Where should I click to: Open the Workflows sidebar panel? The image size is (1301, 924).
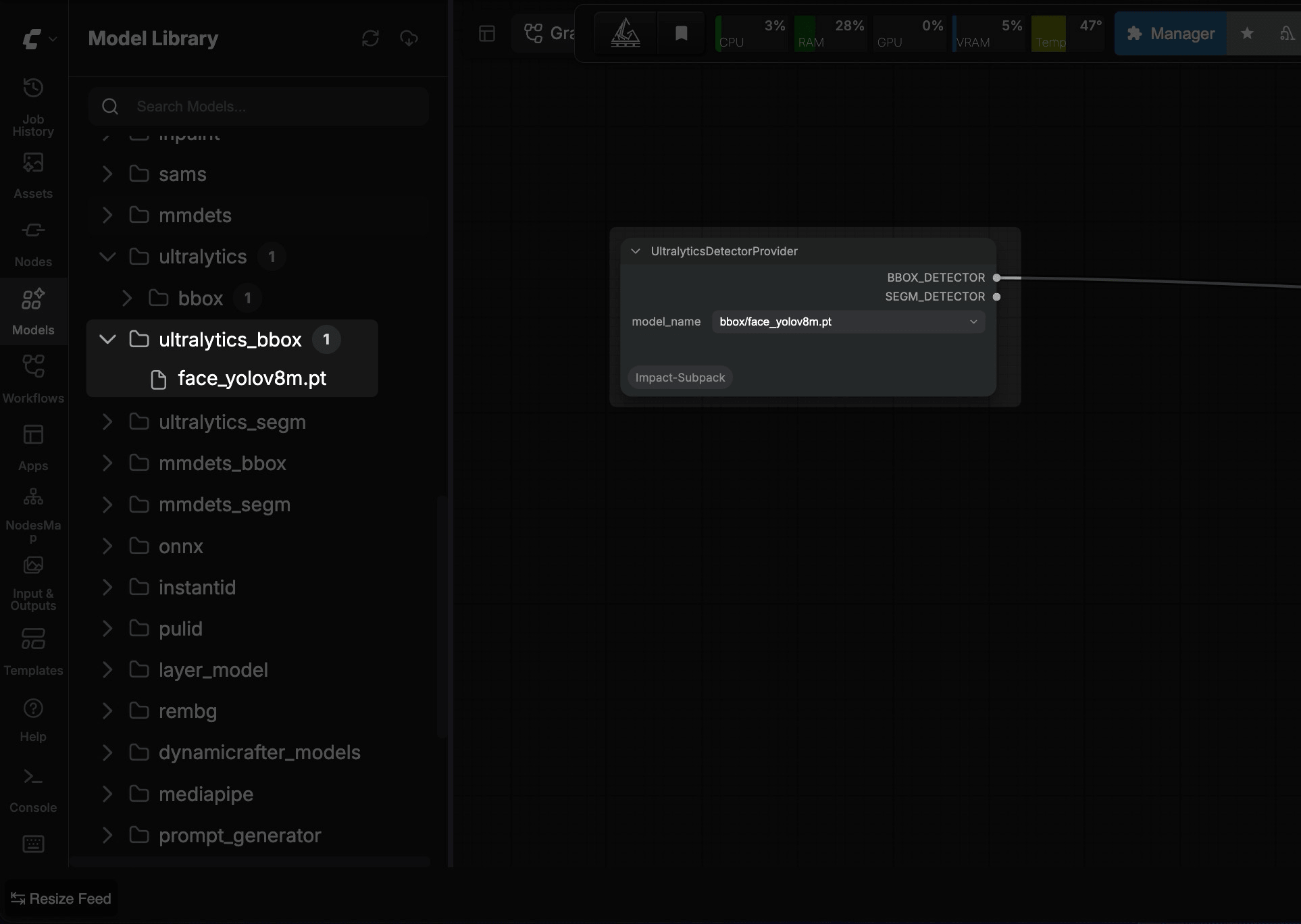(x=33, y=380)
